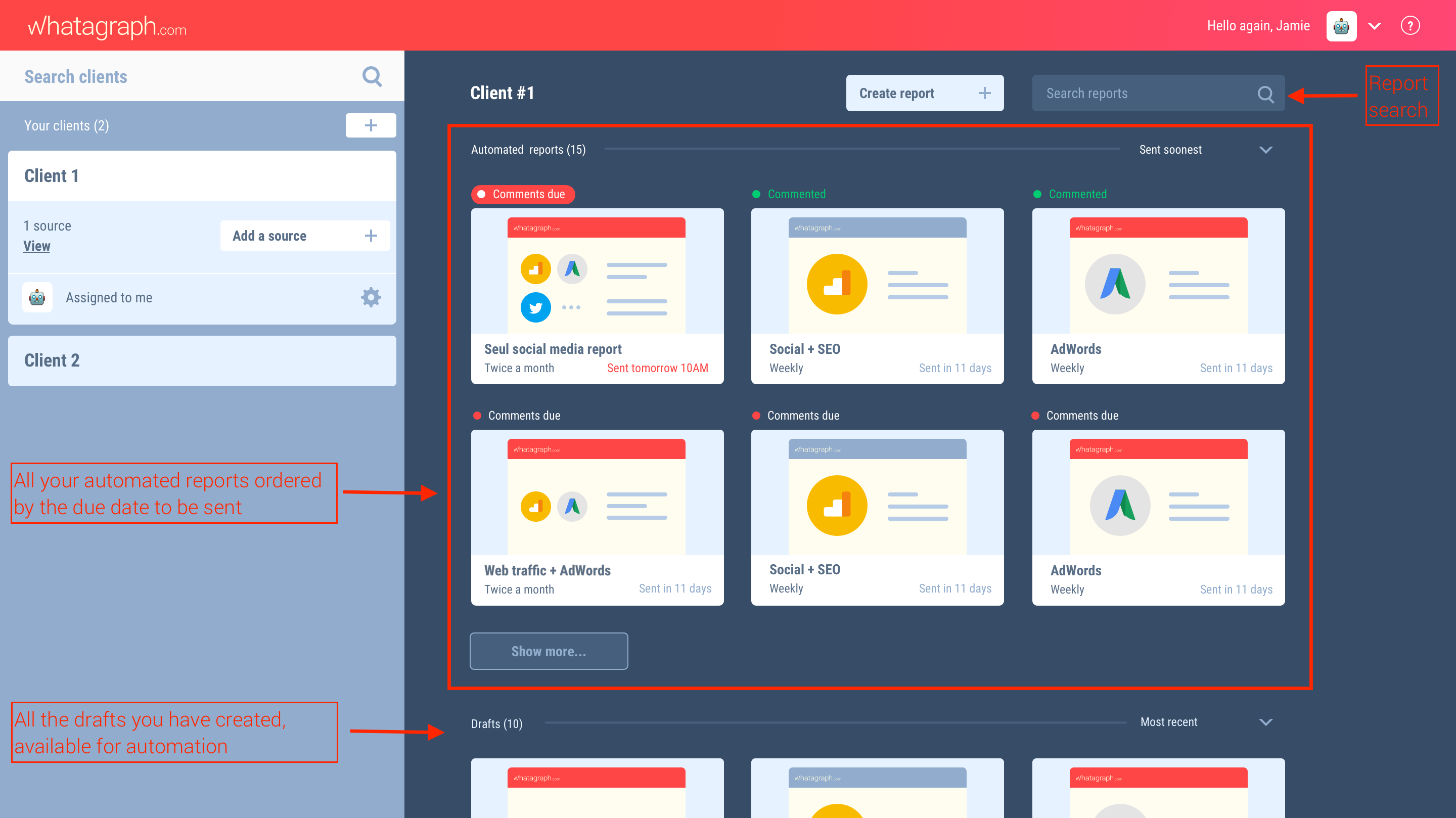Click '1 source' text under Client 1
This screenshot has height=818, width=1456.
coord(48,226)
